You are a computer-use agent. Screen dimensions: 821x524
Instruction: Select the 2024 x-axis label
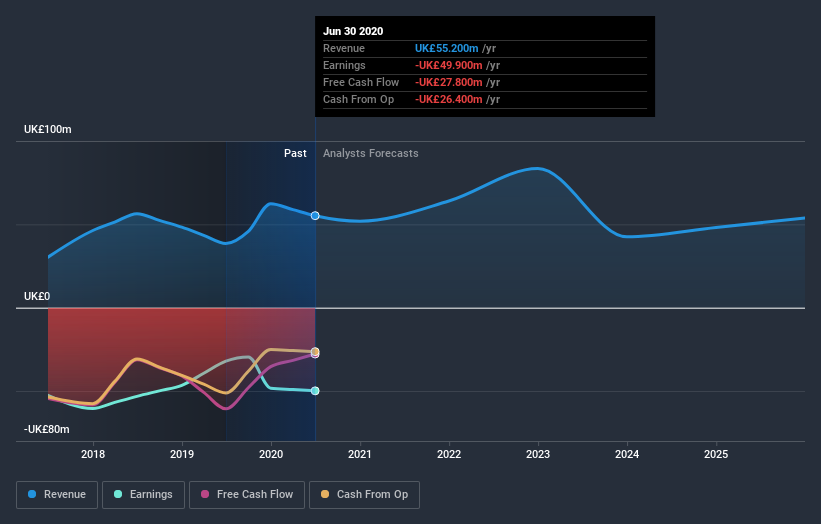(627, 454)
